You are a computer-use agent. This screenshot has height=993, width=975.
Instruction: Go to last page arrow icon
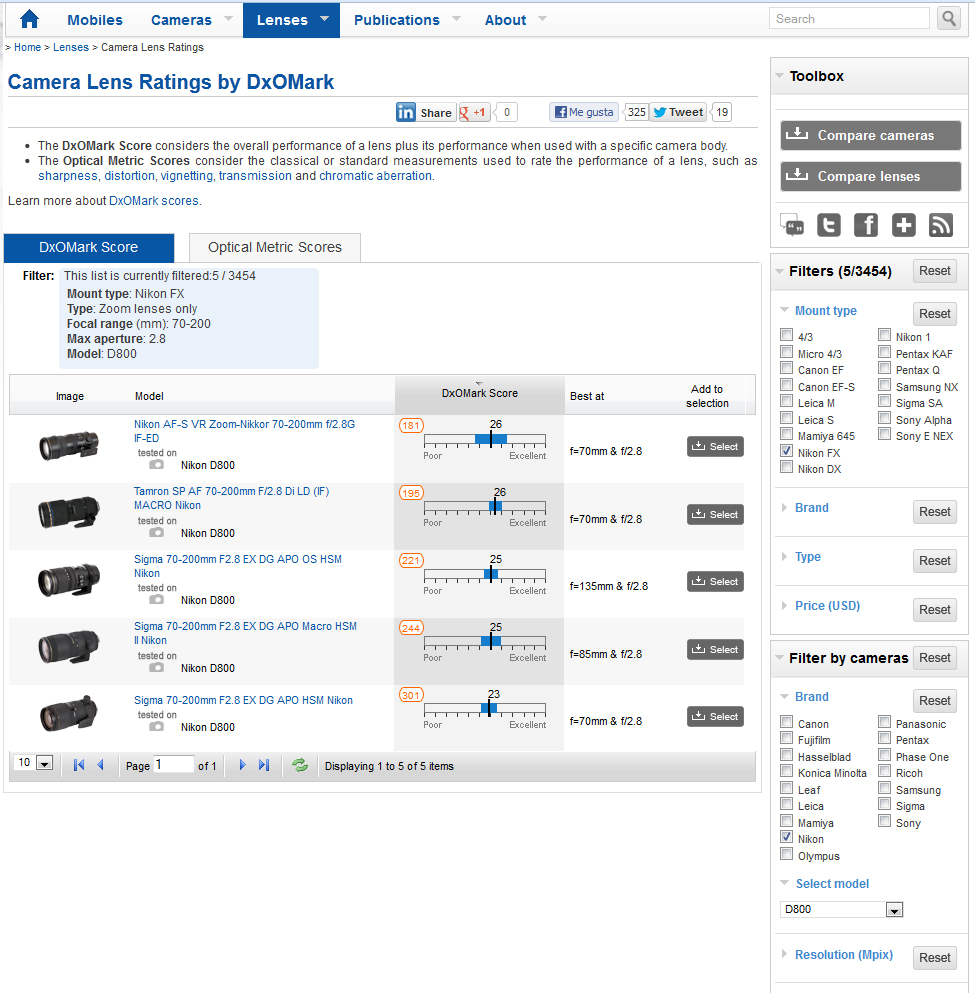coord(264,765)
